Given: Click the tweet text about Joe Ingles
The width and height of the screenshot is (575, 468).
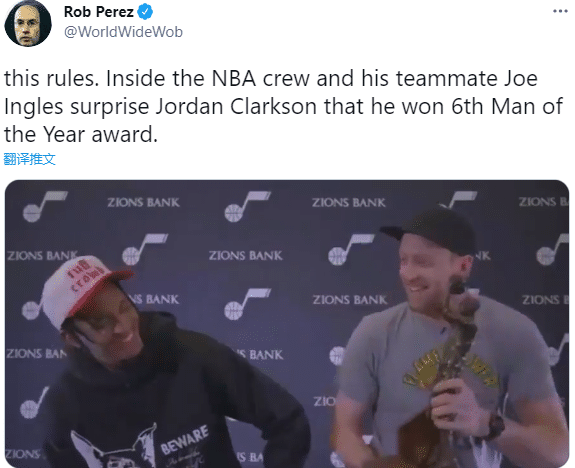Looking at the screenshot, I should (283, 106).
